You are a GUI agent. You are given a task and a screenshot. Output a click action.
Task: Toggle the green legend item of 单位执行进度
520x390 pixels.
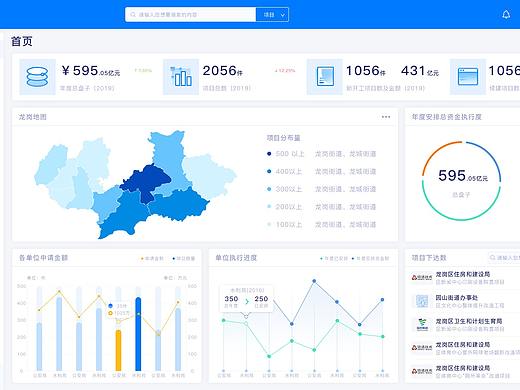pos(334,258)
